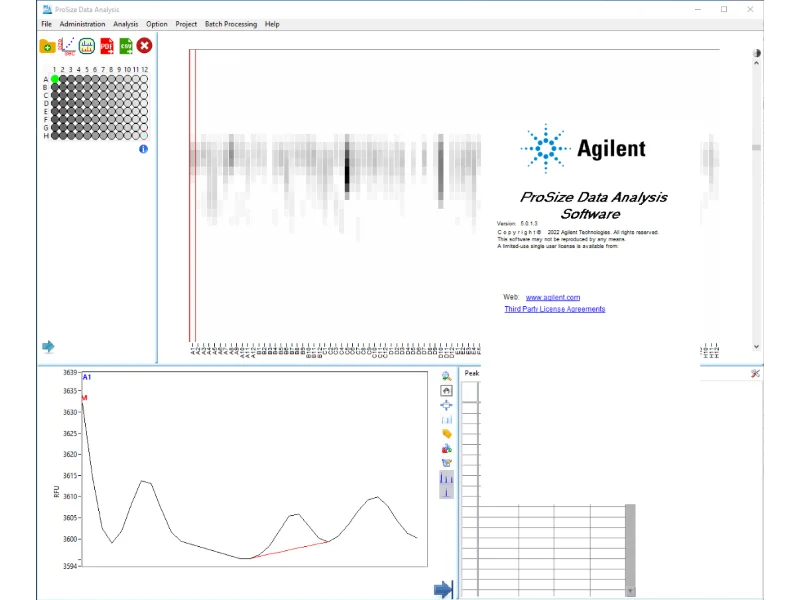Open the Batch Processing menu
Viewport: 800px width, 600px height.
click(230, 24)
